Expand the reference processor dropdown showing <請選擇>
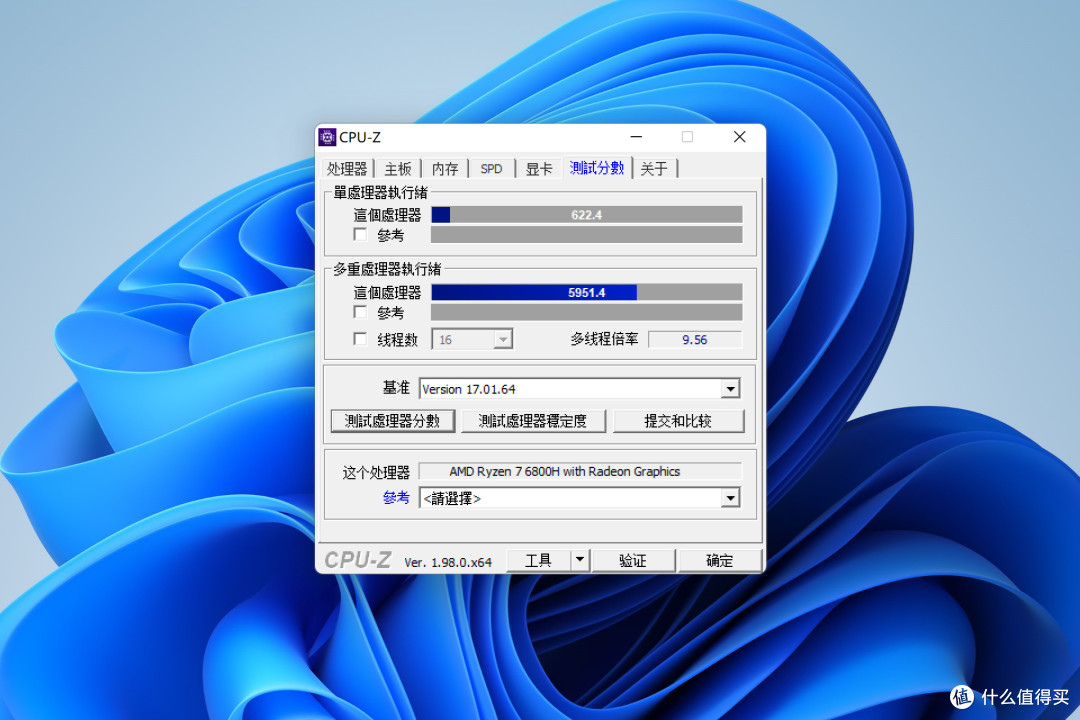The image size is (1080, 720). pyautogui.click(x=730, y=498)
